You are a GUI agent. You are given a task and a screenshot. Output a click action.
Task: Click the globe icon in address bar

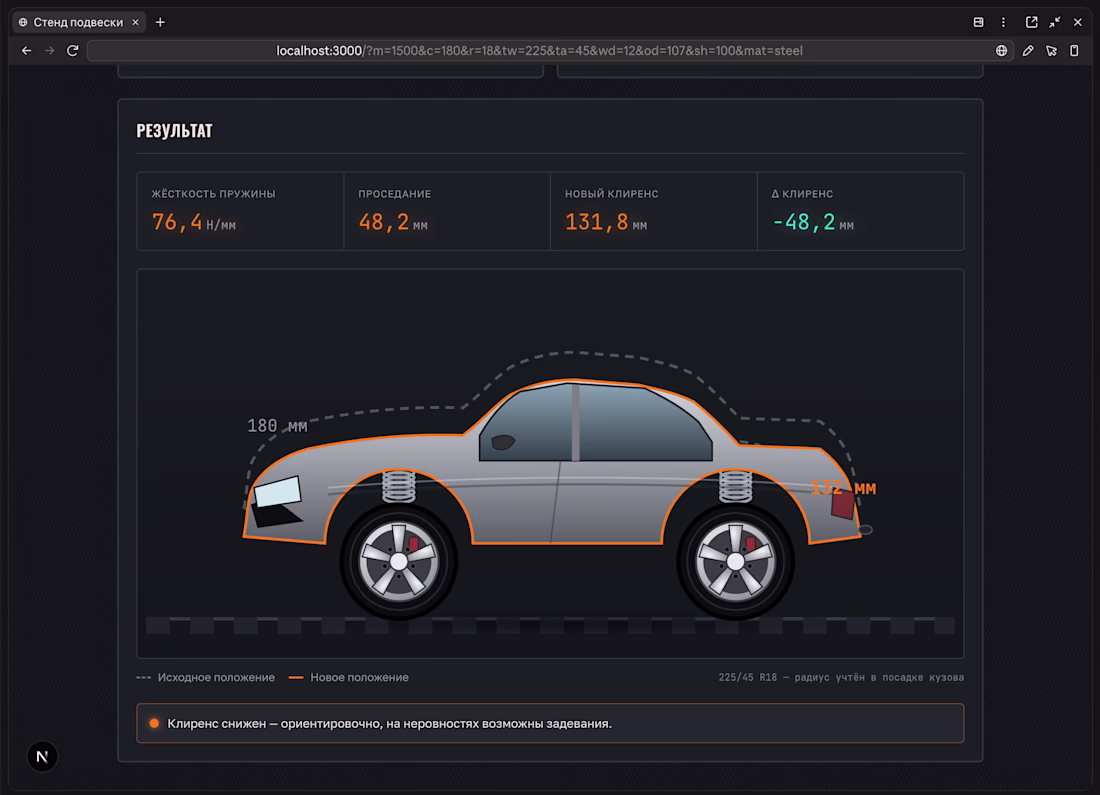coord(1001,51)
